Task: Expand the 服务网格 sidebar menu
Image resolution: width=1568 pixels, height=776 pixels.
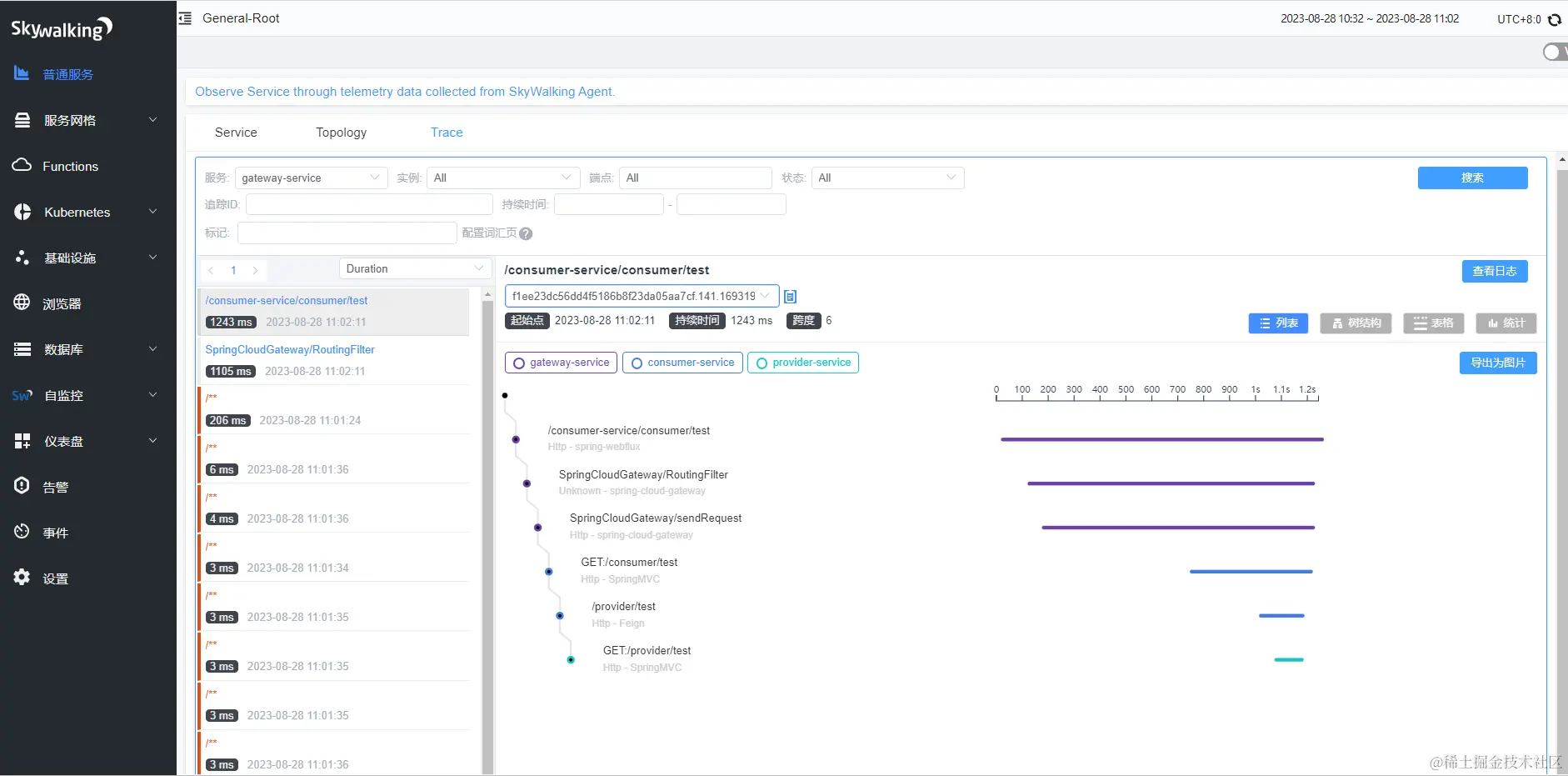Action: 153,120
